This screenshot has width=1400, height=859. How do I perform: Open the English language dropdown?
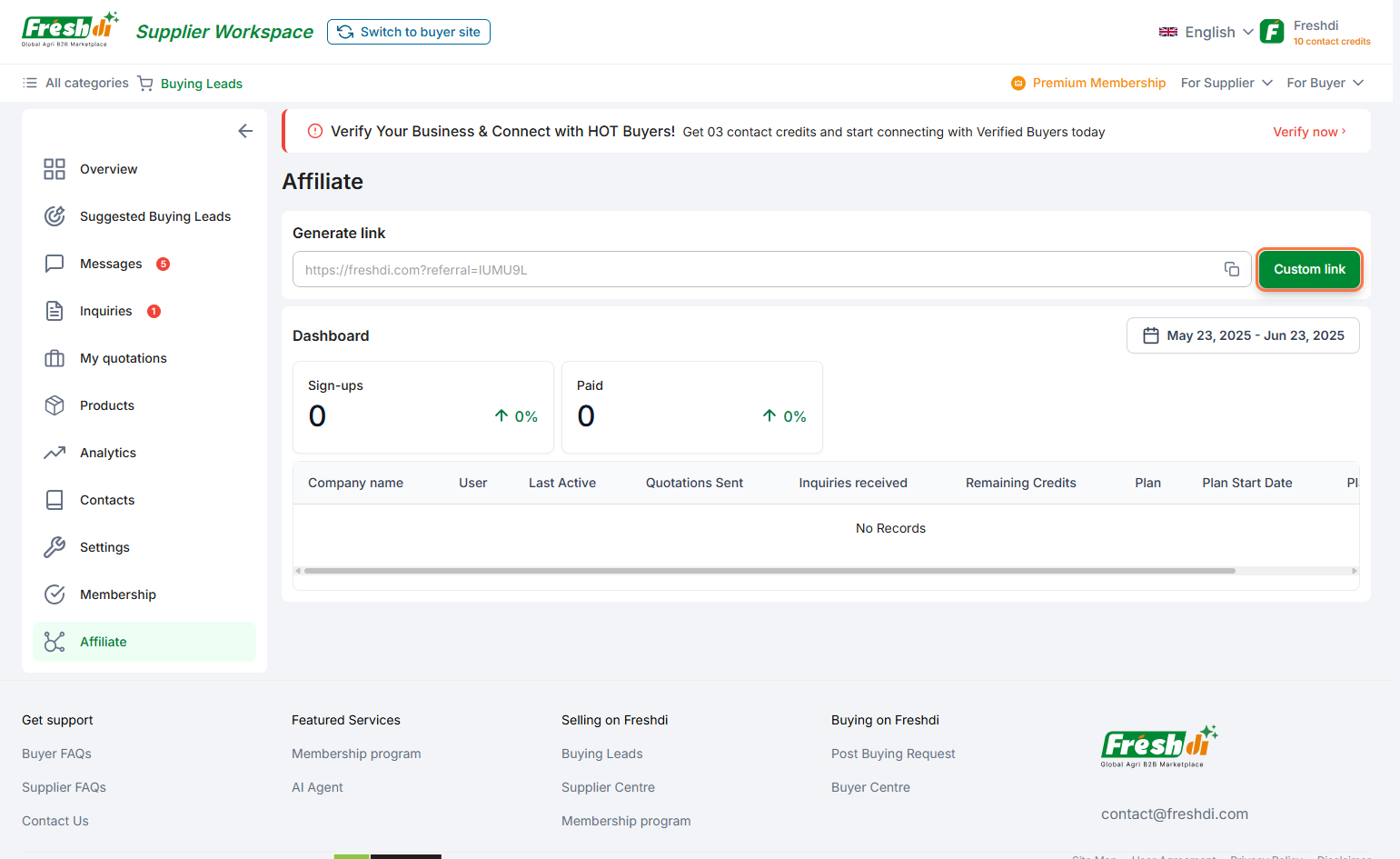[x=1206, y=32]
